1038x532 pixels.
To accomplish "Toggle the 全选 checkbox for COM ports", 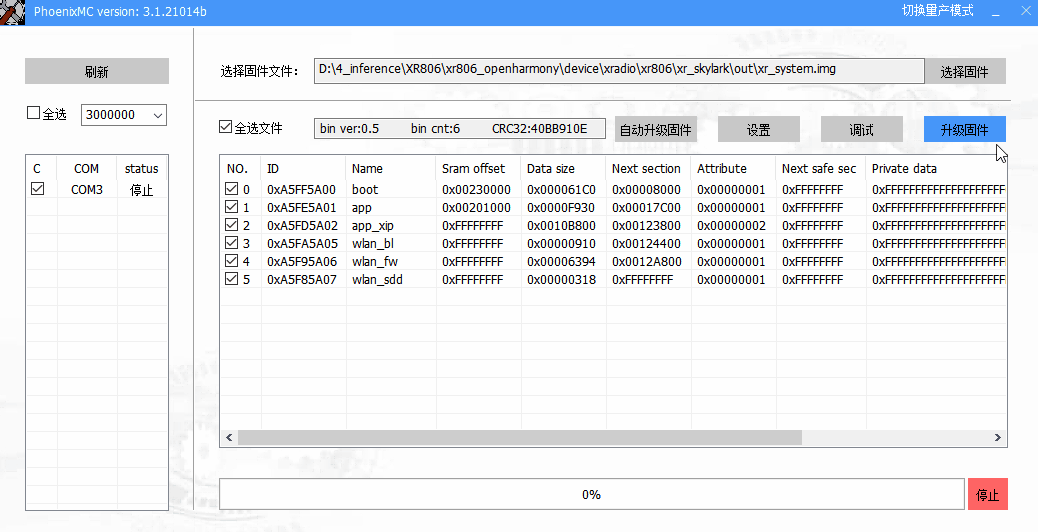I will [33, 113].
